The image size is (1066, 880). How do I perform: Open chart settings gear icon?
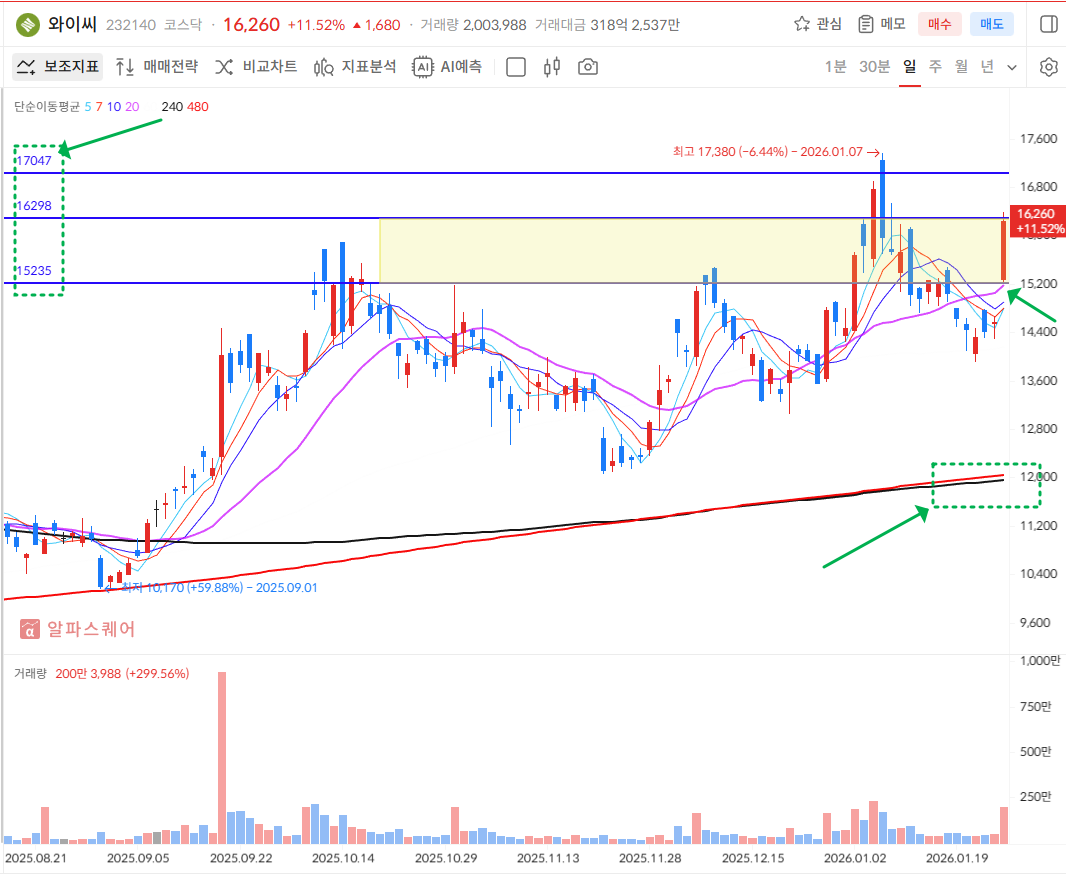[1048, 67]
